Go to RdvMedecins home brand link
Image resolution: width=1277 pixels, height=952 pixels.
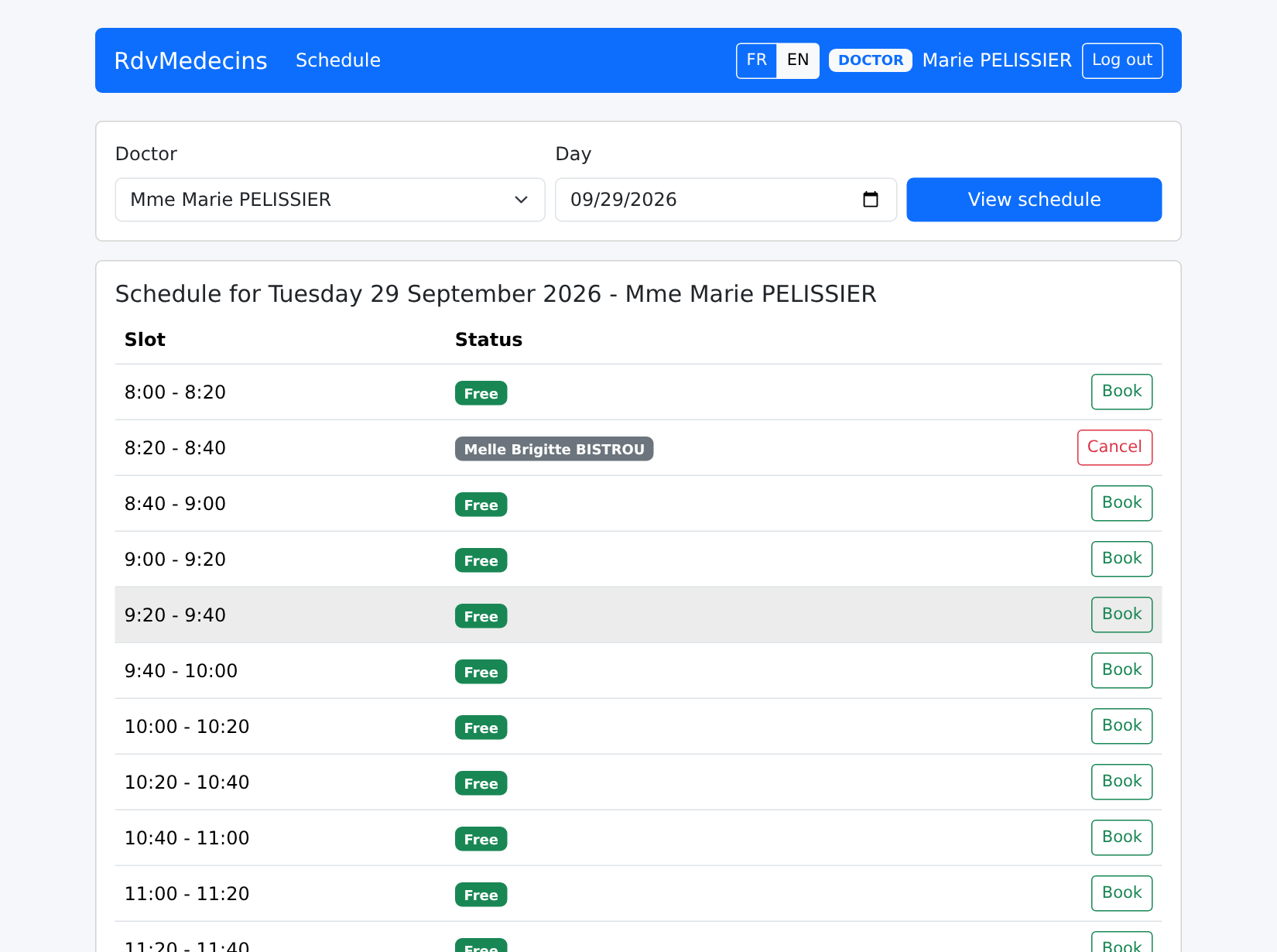190,60
